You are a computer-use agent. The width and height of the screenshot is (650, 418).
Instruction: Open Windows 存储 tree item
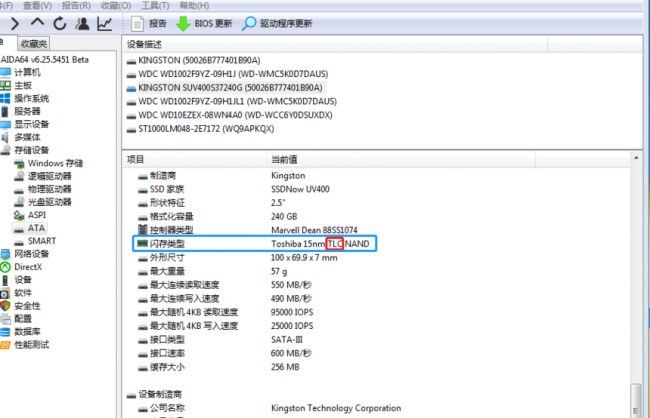click(x=48, y=163)
